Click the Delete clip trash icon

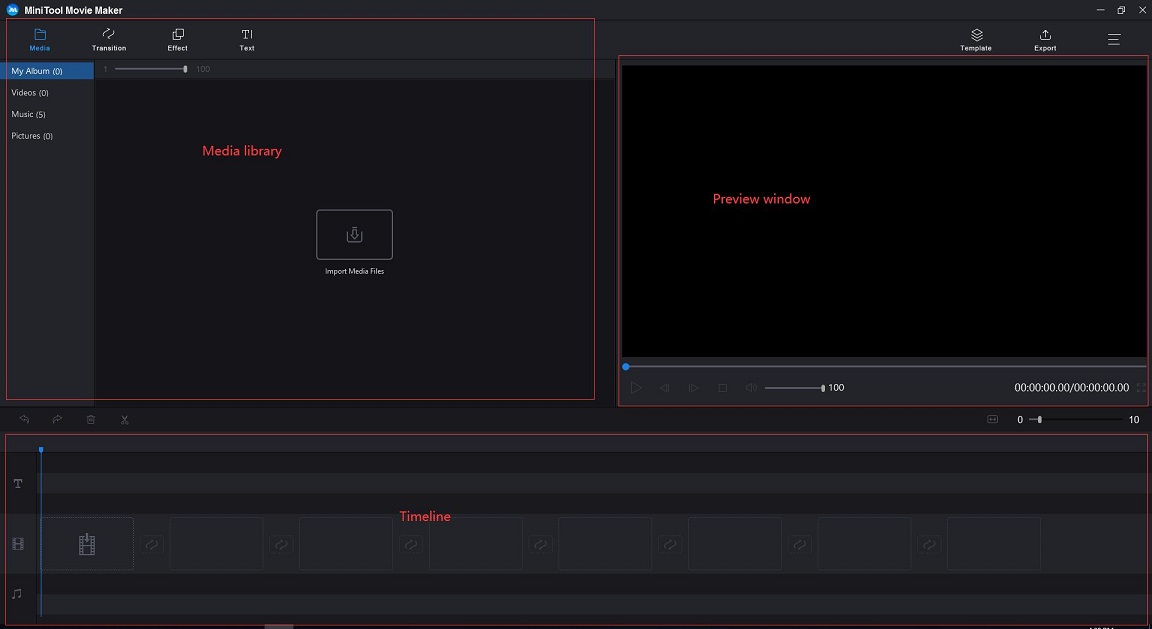[90, 419]
